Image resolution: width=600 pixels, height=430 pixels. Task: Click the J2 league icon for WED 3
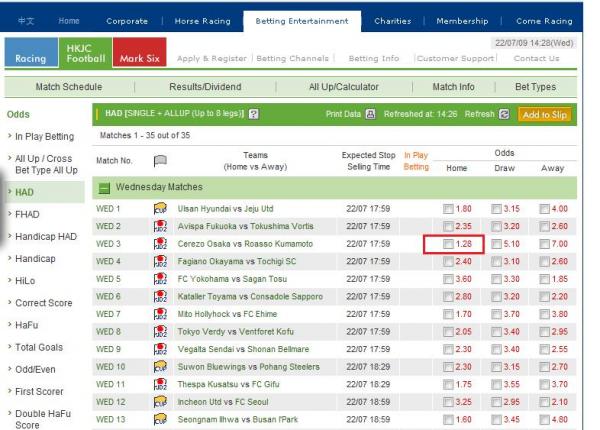(159, 244)
